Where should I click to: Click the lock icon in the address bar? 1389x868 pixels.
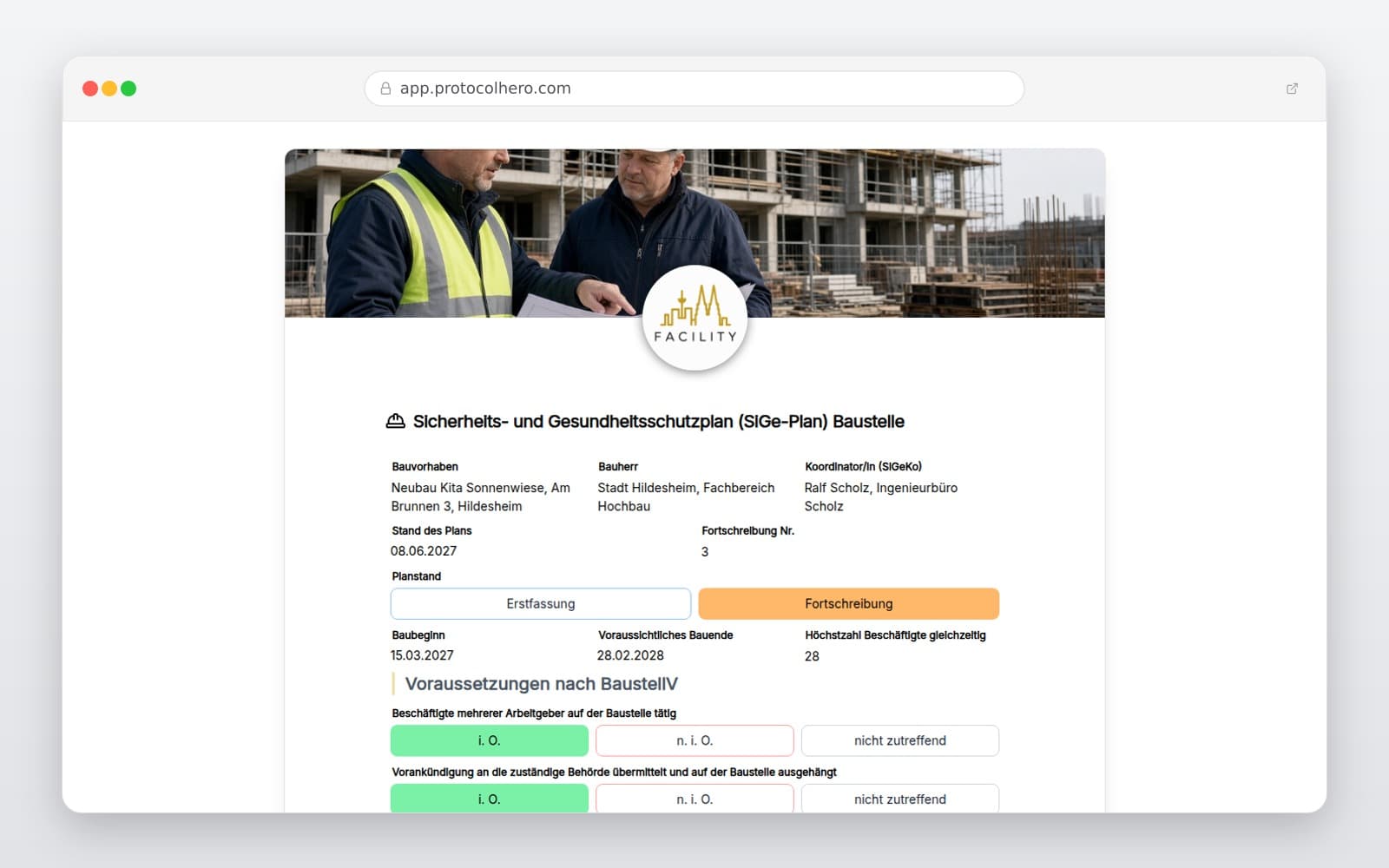pyautogui.click(x=385, y=89)
